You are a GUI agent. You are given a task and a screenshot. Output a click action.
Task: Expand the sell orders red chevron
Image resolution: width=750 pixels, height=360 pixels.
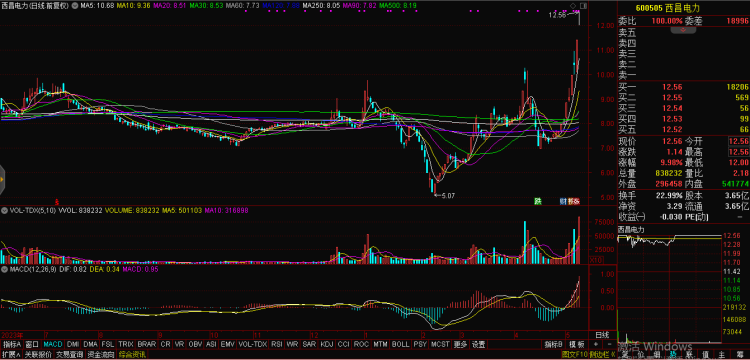click(683, 30)
